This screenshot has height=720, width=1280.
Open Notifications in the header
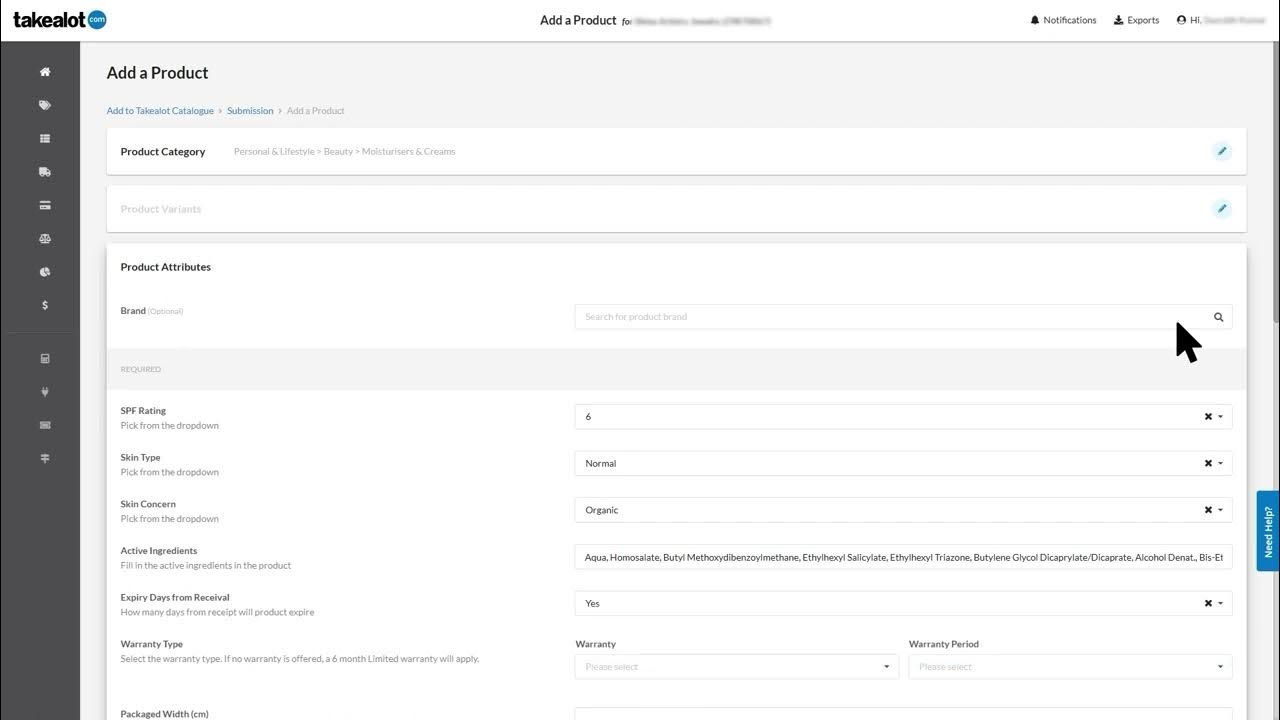click(1063, 20)
